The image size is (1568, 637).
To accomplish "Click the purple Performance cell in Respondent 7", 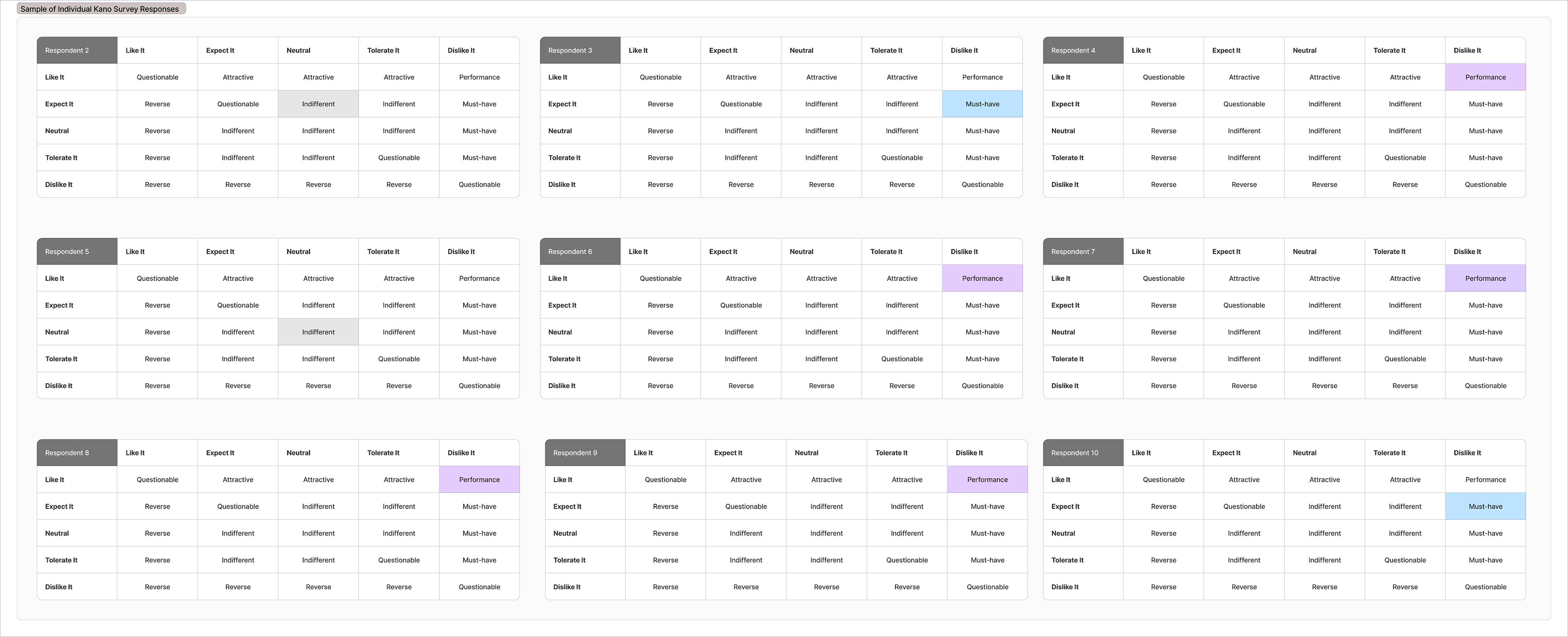I will pyautogui.click(x=1485, y=279).
